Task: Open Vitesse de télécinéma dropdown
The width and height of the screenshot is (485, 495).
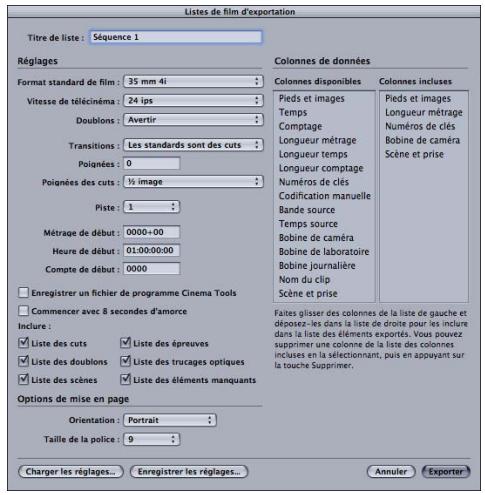Action: (x=193, y=100)
